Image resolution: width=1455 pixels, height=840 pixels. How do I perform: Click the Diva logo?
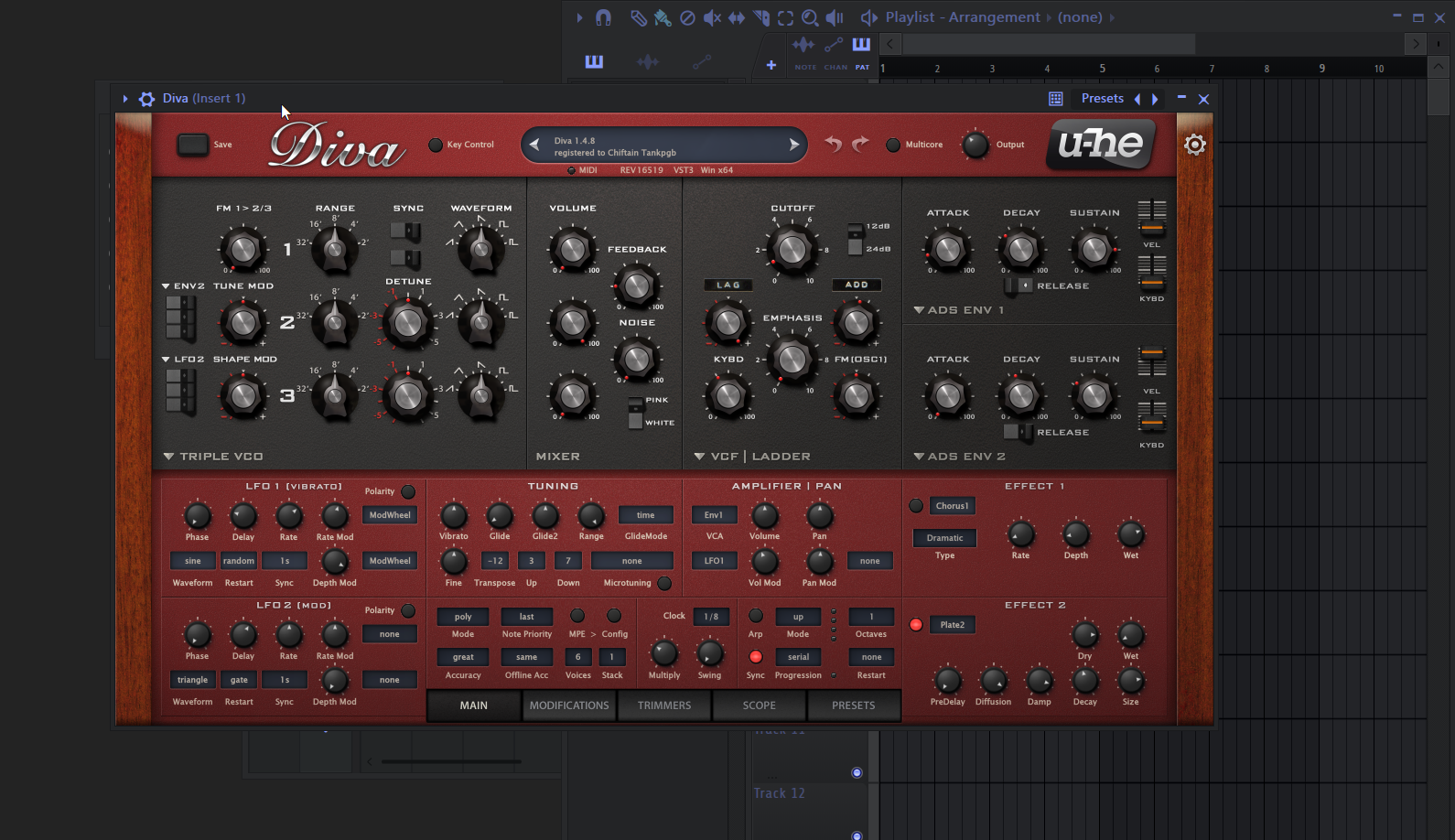337,146
